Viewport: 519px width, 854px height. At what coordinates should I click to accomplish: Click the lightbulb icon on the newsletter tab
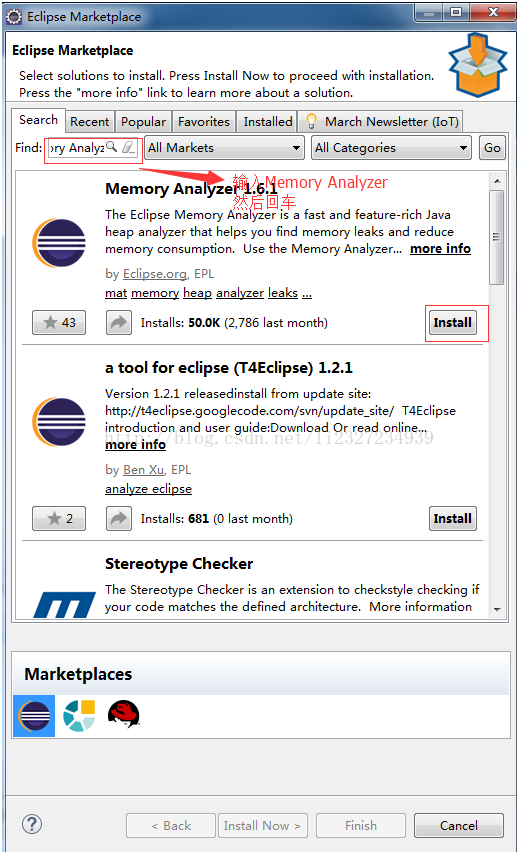(312, 121)
